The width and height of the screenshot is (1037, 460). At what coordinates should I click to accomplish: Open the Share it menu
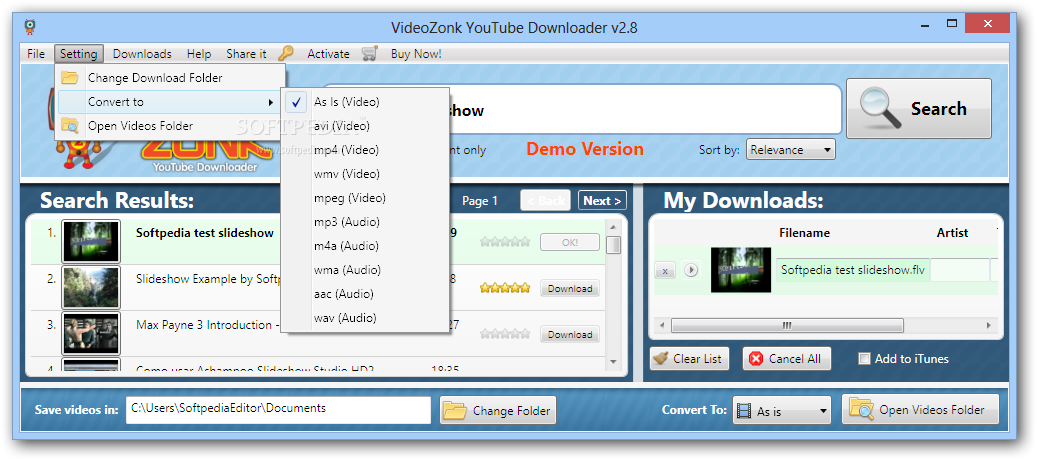click(x=246, y=54)
